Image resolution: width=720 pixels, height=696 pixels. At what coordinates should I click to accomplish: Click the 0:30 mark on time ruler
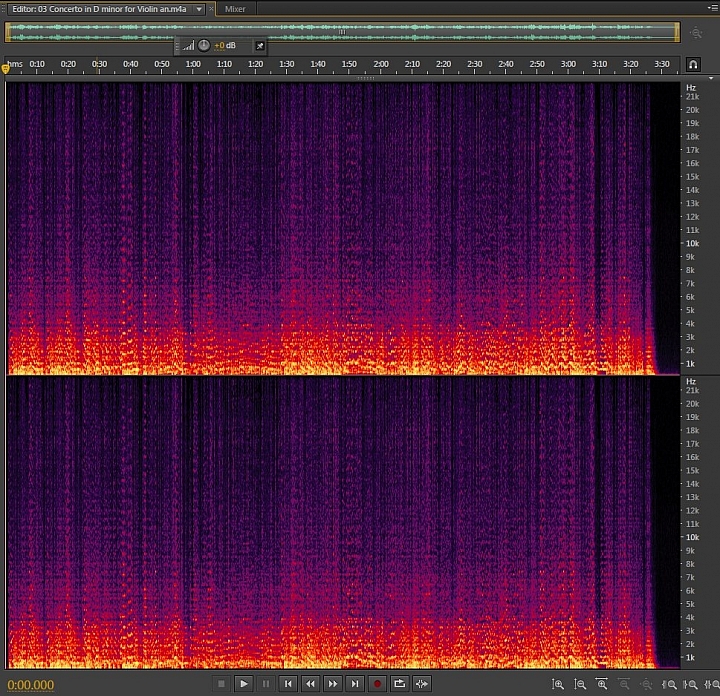[99, 64]
